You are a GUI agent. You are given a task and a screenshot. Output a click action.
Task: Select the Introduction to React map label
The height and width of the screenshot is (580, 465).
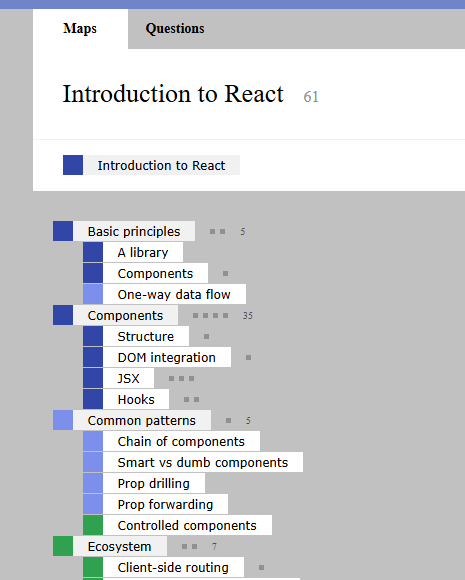(161, 165)
